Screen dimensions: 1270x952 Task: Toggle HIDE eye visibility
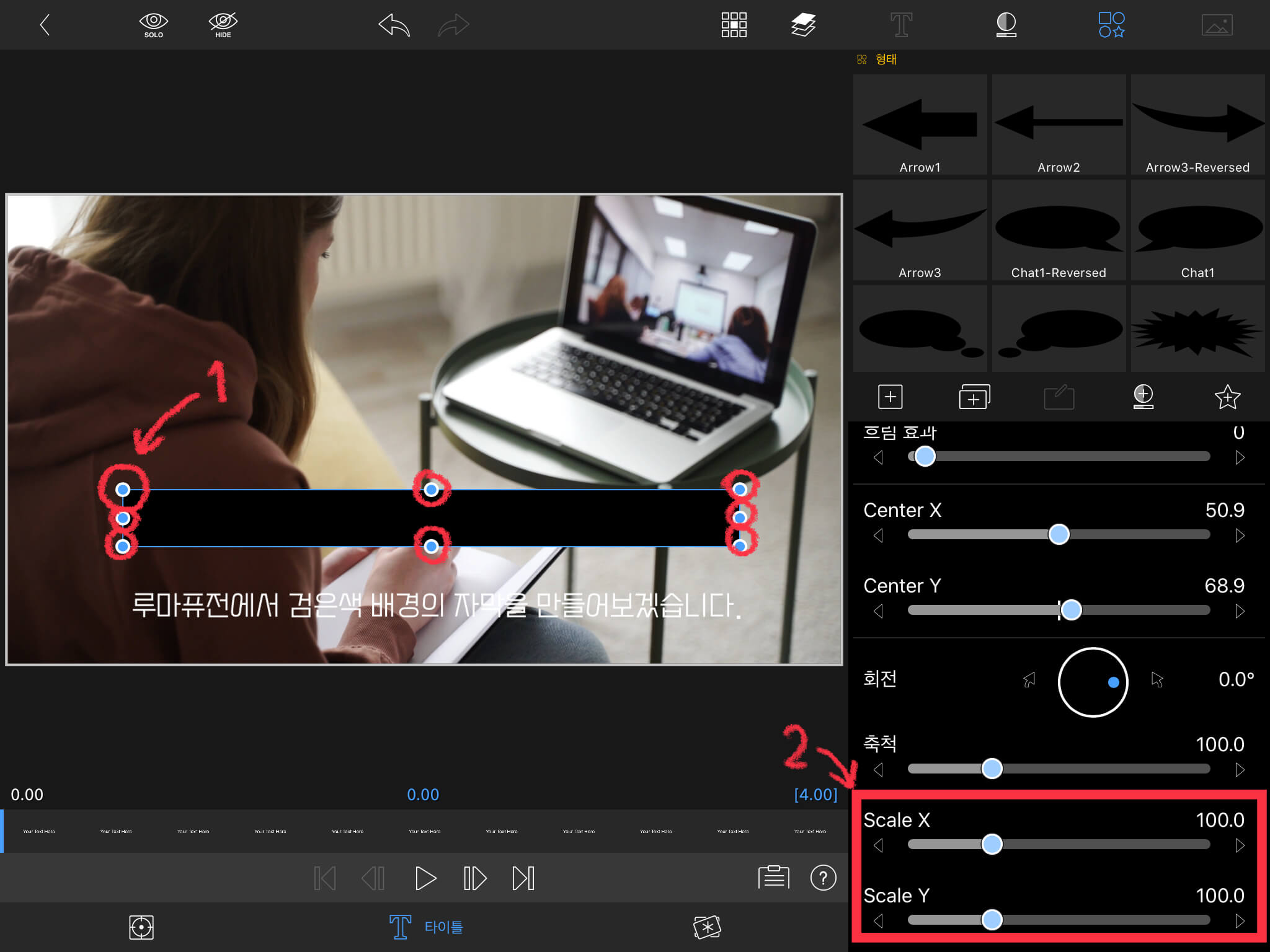223,25
